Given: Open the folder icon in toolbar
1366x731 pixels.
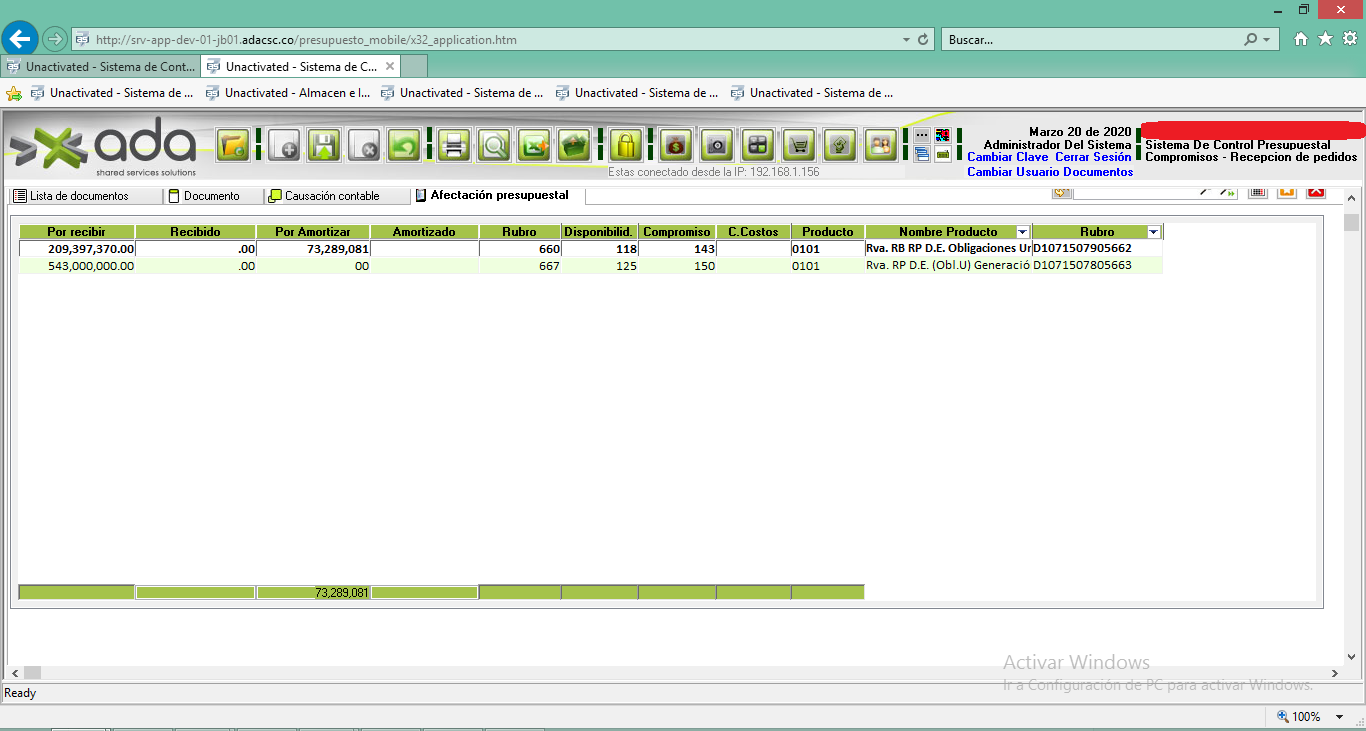Looking at the screenshot, I should coord(233,146).
